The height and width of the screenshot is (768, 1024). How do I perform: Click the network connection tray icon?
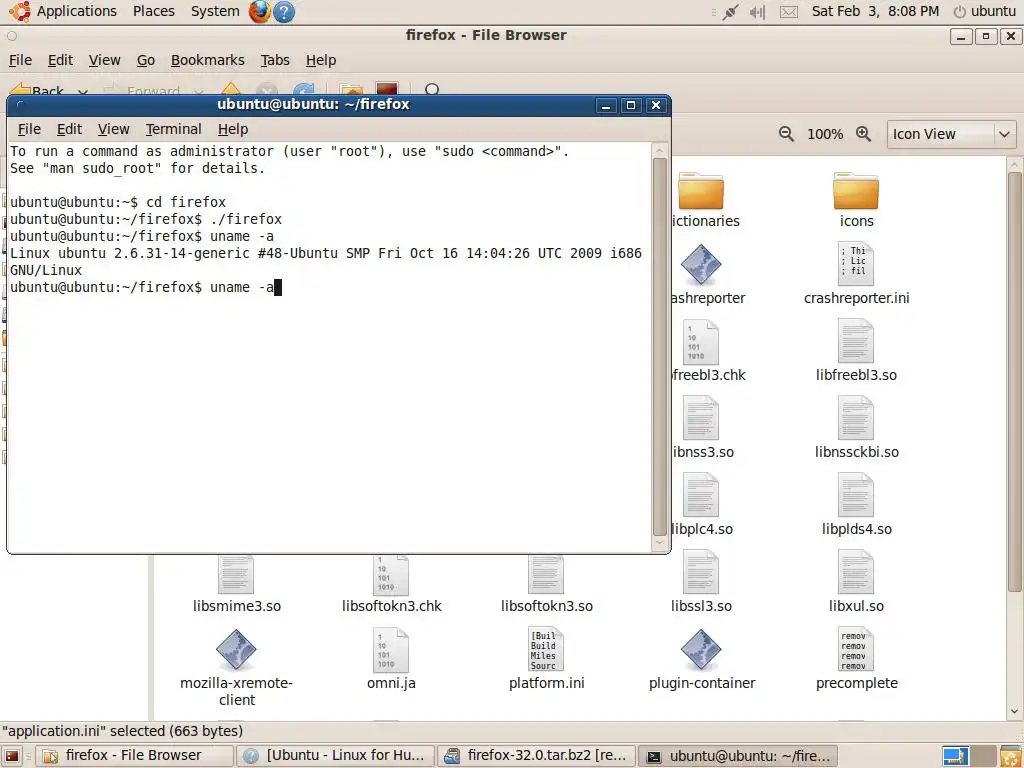(x=730, y=12)
